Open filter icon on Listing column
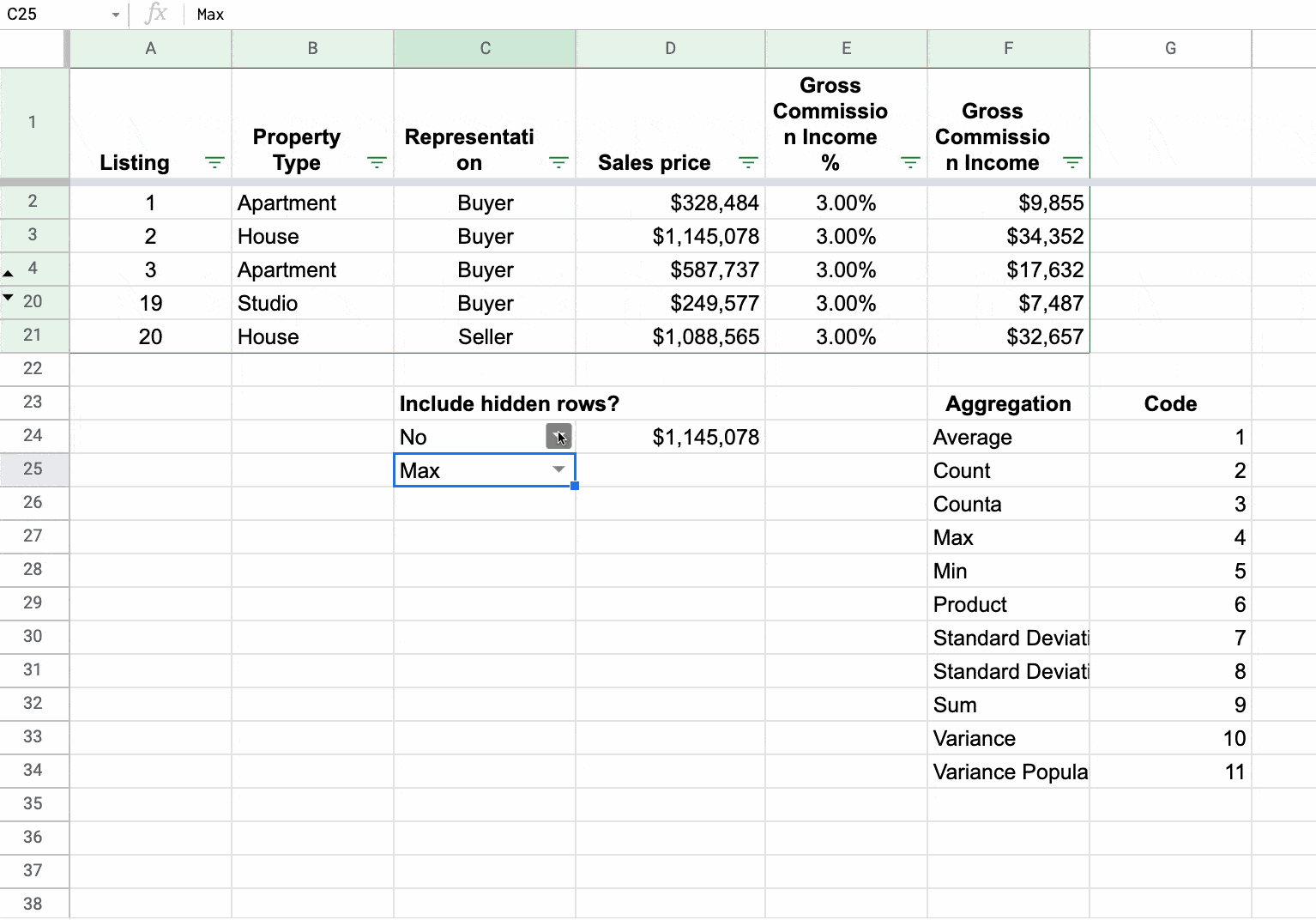 pyautogui.click(x=214, y=162)
